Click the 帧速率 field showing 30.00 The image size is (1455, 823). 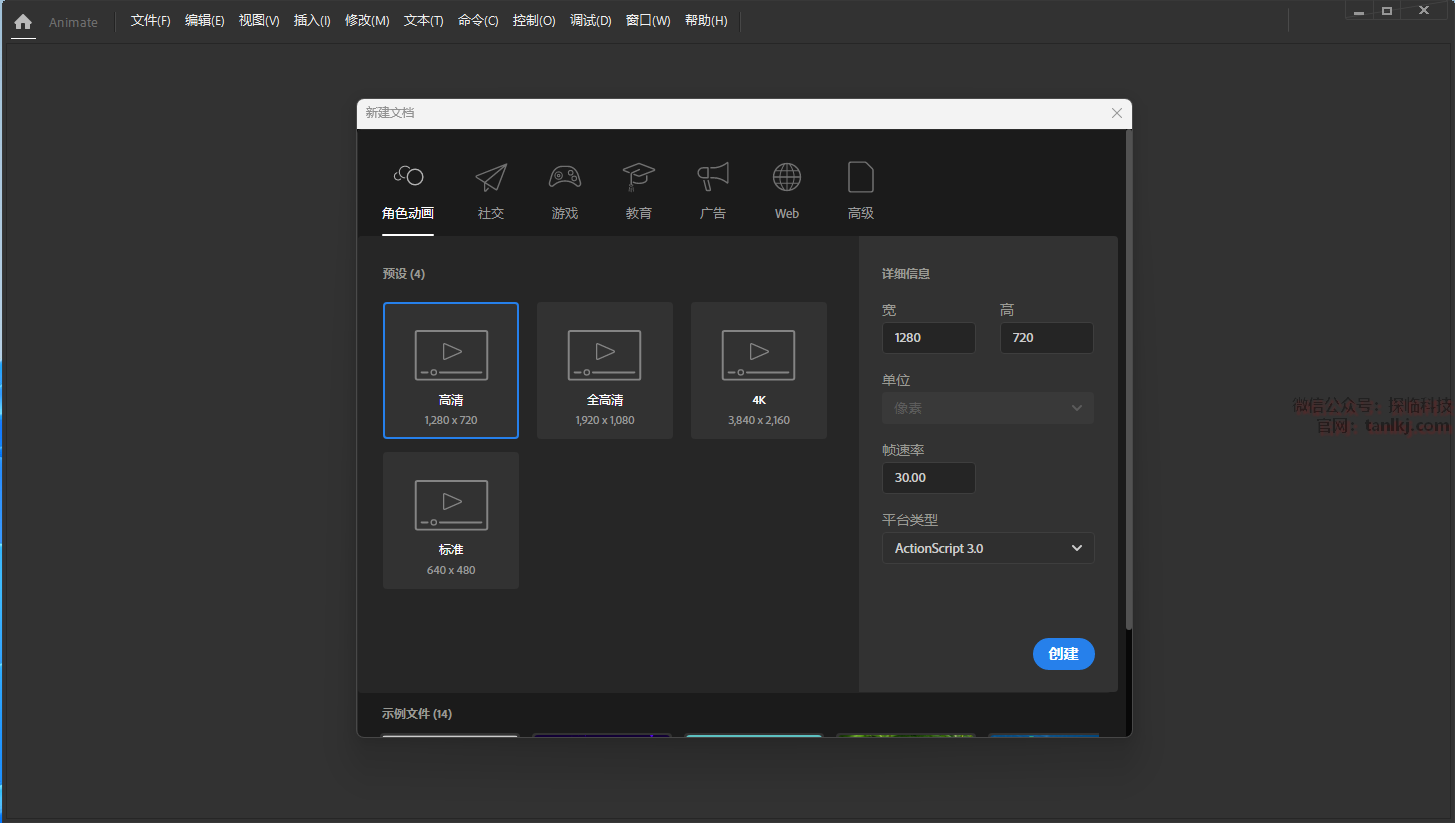(928, 478)
